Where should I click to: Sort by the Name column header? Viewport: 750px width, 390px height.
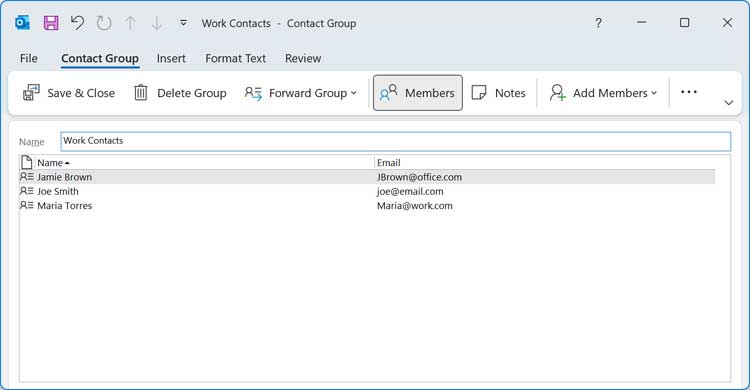point(205,163)
